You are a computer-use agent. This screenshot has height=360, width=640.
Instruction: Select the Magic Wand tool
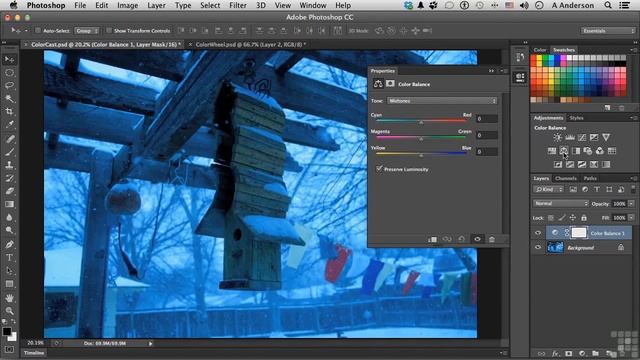[x=9, y=99]
